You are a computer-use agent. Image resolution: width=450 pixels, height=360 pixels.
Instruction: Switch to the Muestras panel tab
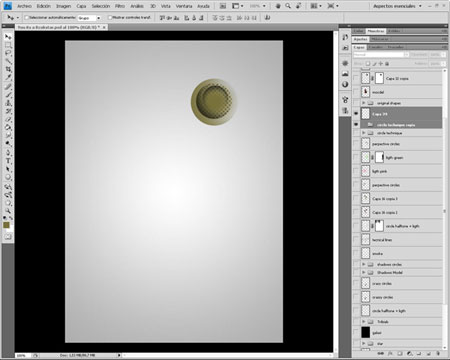[376, 31]
